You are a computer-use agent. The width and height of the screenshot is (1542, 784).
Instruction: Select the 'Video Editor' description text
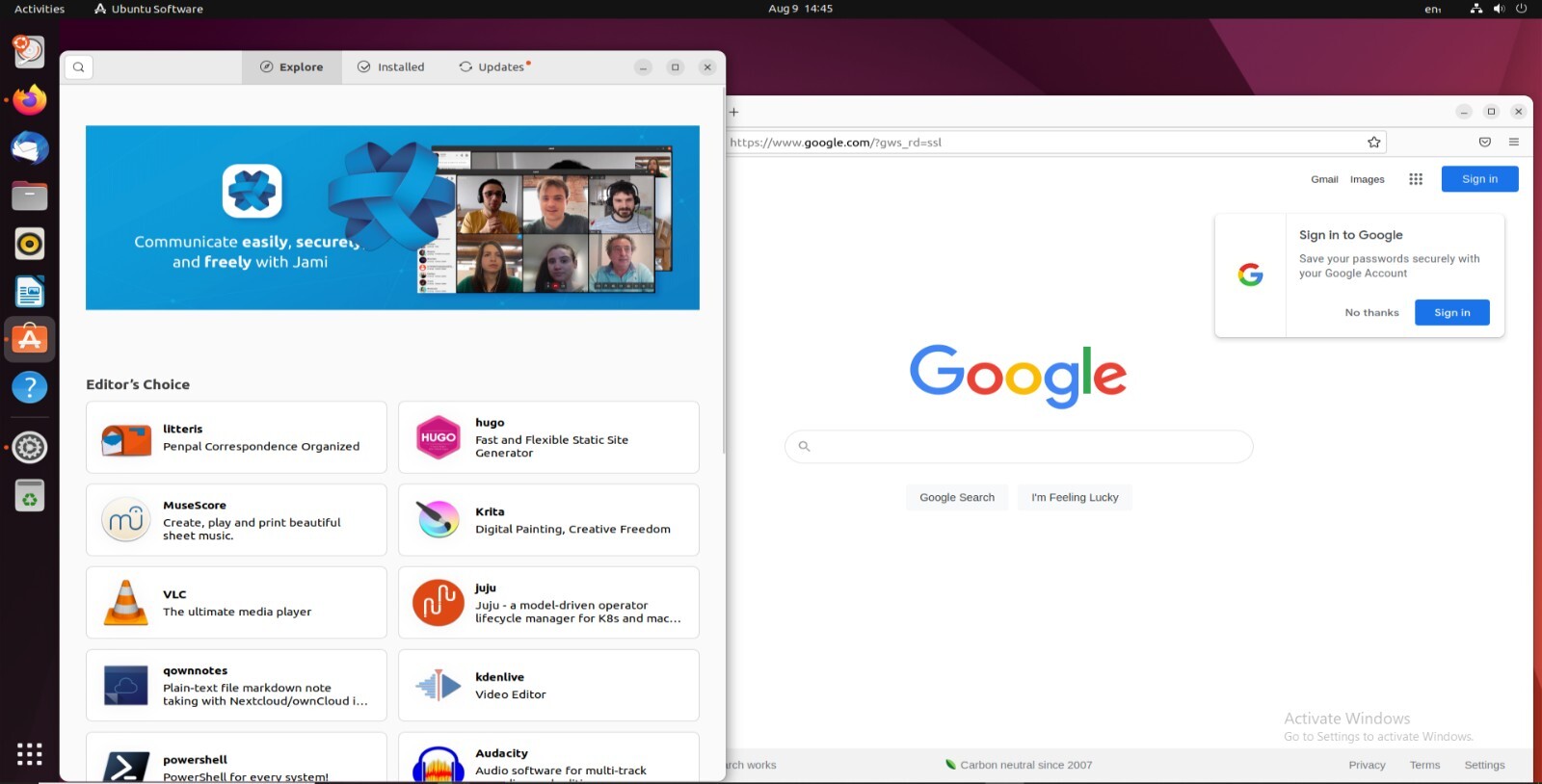pyautogui.click(x=510, y=695)
